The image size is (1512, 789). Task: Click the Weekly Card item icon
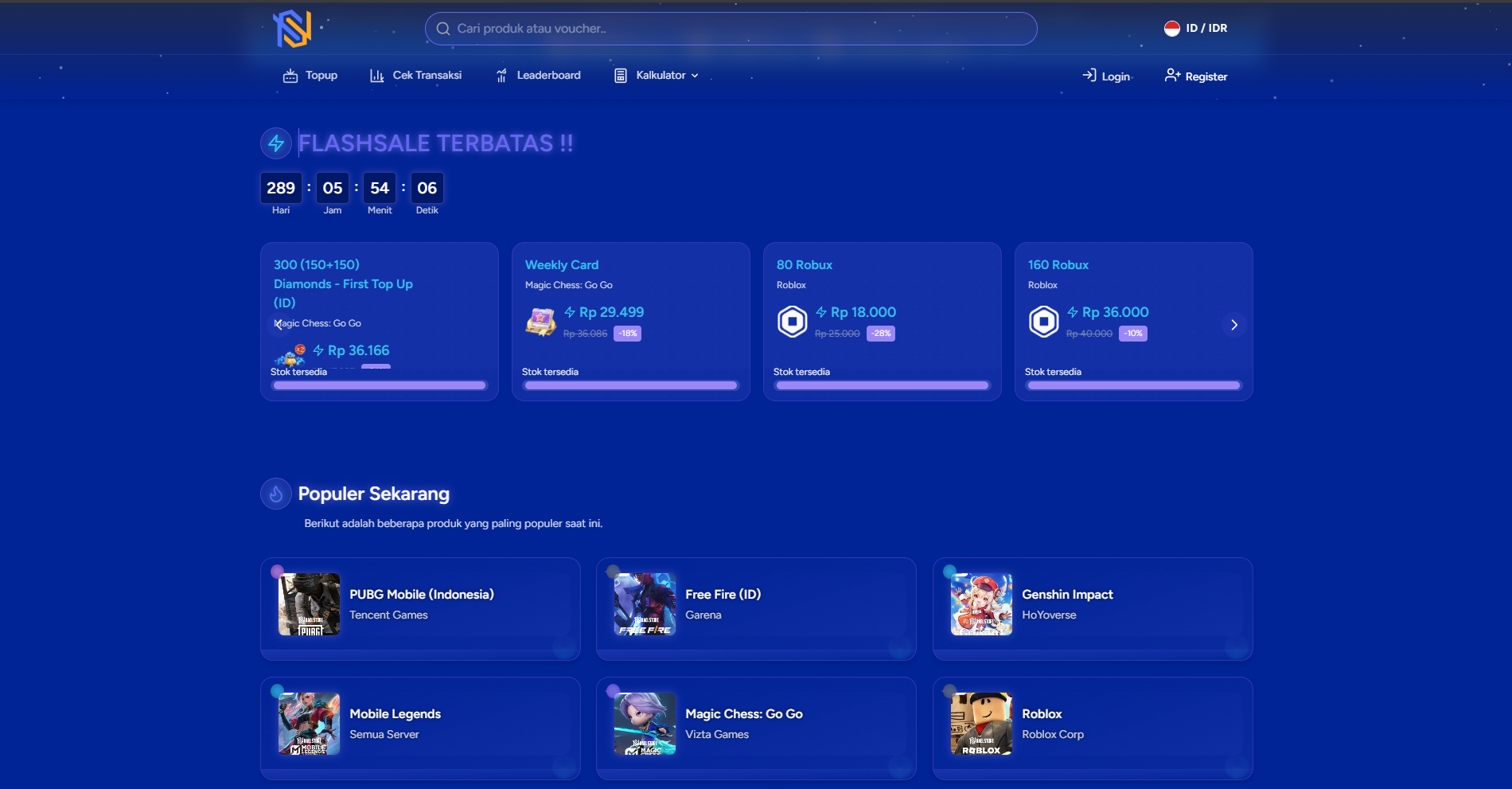(540, 322)
